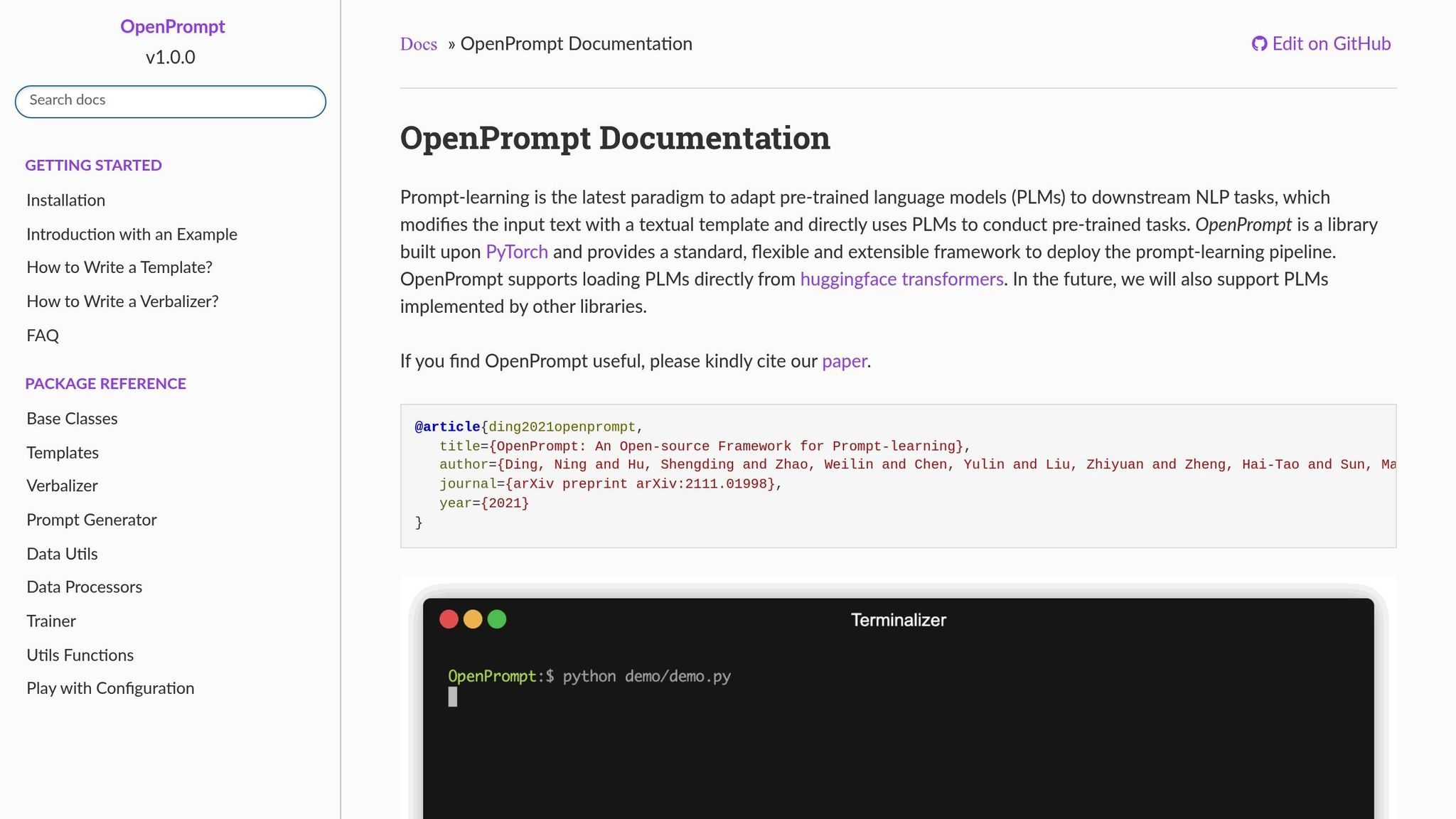Open the FAQ page
Image resolution: width=1456 pixels, height=819 pixels.
click(x=42, y=335)
